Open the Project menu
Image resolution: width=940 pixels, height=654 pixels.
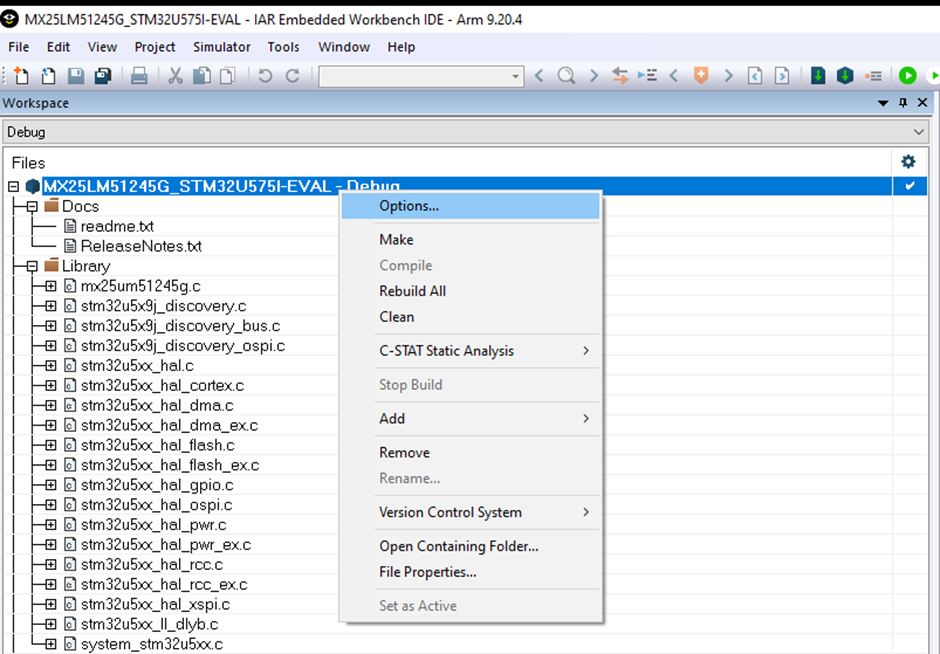[155, 47]
